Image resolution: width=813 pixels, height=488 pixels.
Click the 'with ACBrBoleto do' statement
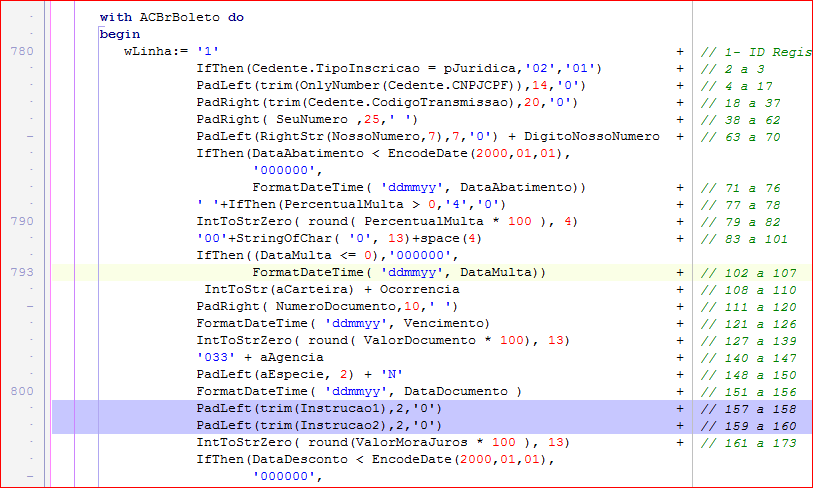tap(172, 17)
